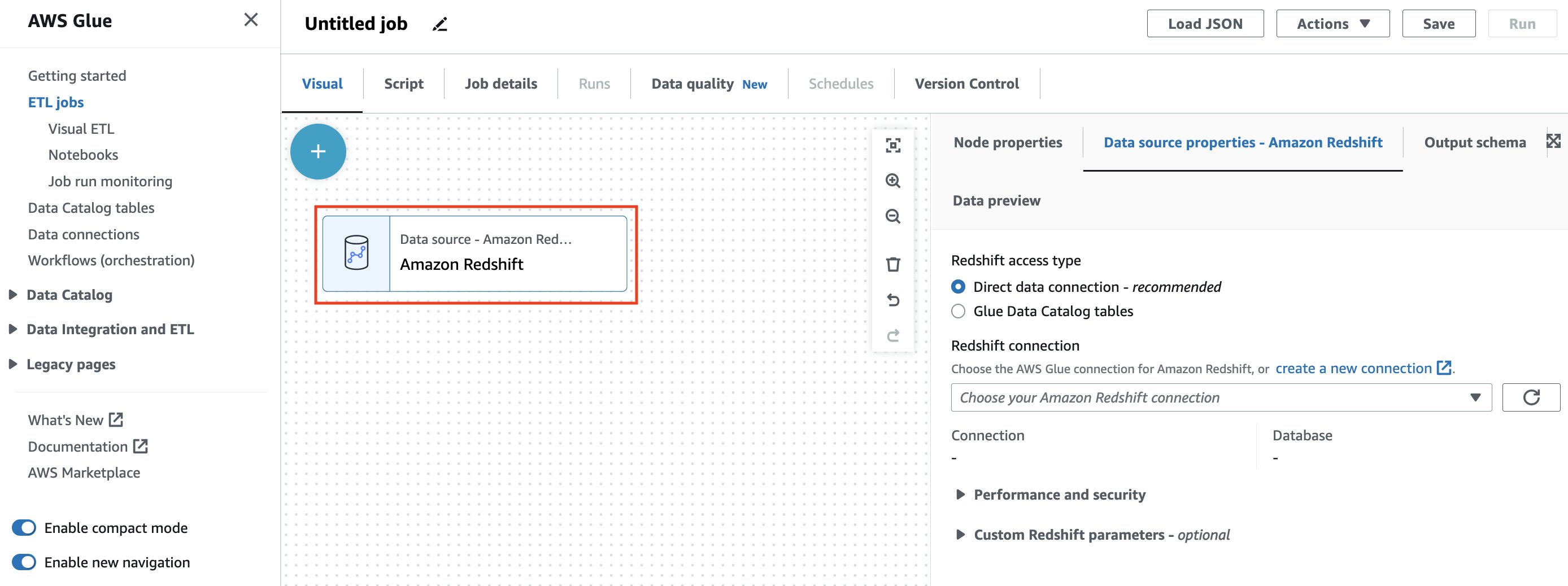Open AWS Marketplace link
The image size is (1568, 586).
click(84, 473)
